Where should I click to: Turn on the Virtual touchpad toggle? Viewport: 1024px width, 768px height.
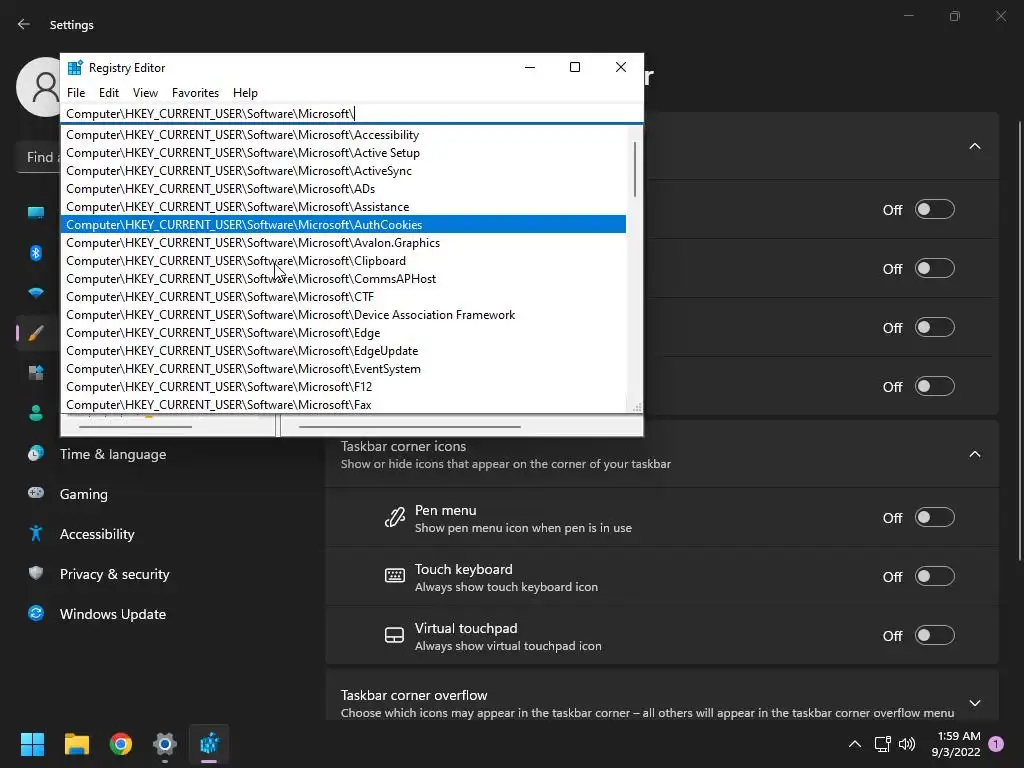(935, 635)
